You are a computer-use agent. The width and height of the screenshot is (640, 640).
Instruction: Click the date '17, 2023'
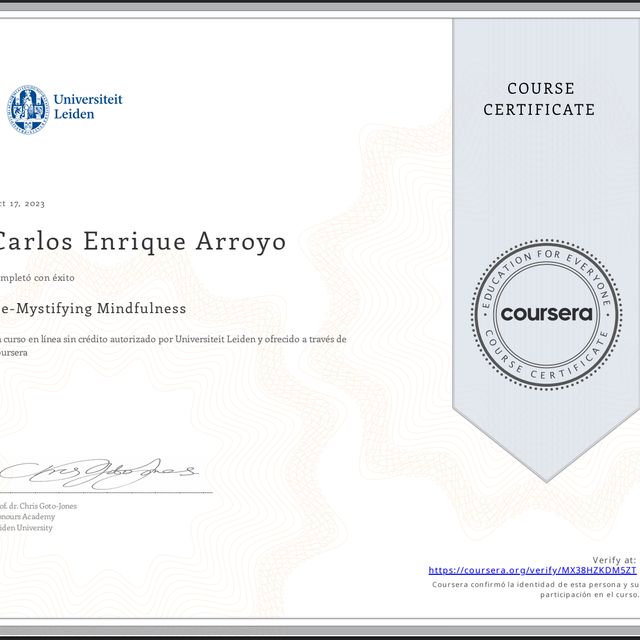click(x=27, y=204)
